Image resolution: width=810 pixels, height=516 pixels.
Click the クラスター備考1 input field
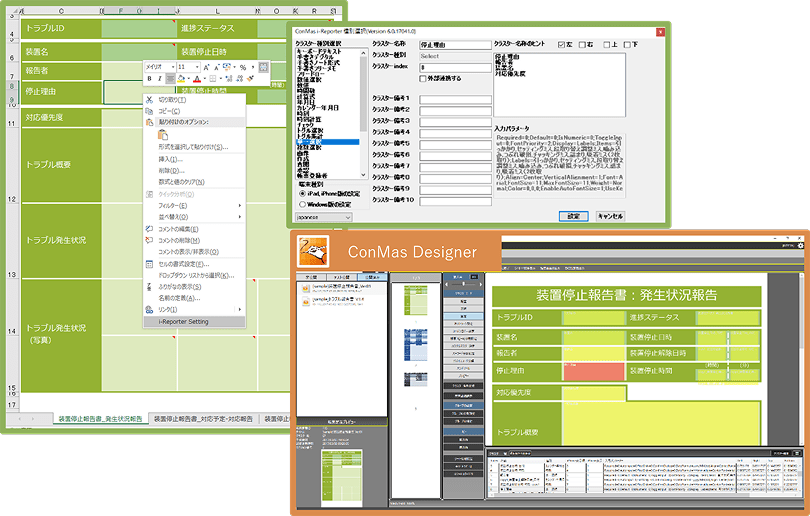pyautogui.click(x=455, y=99)
